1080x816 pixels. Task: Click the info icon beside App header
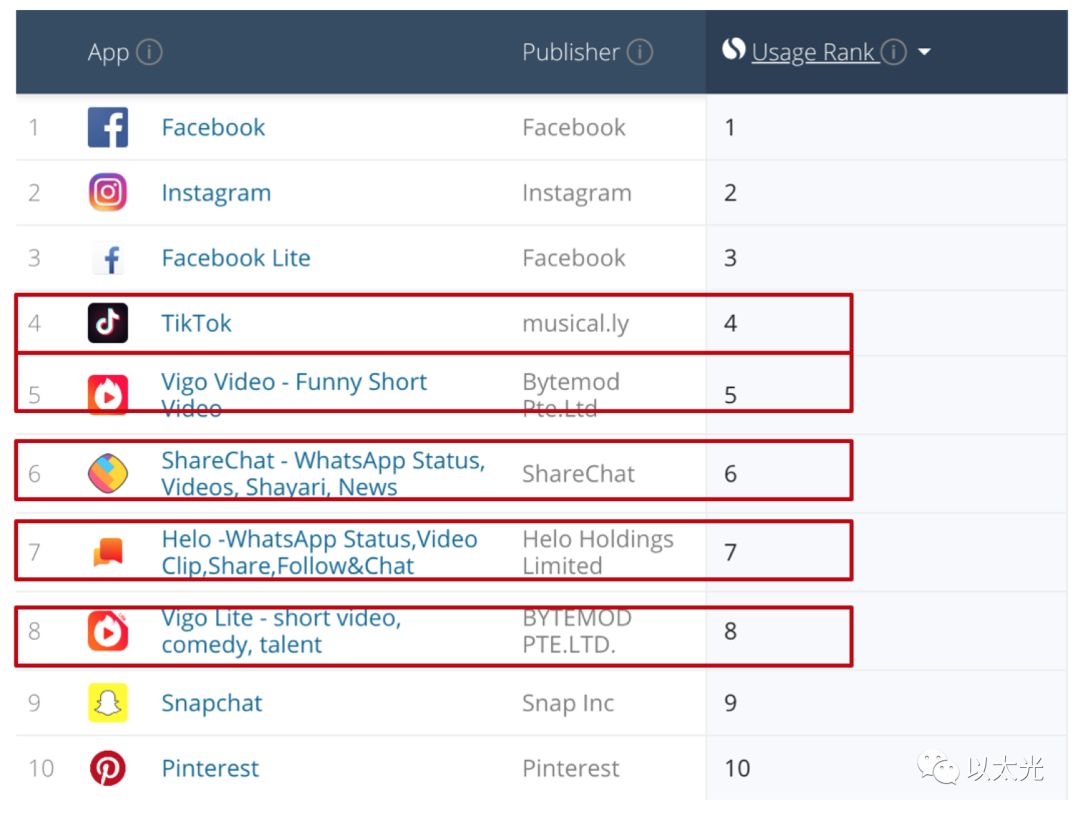(149, 52)
